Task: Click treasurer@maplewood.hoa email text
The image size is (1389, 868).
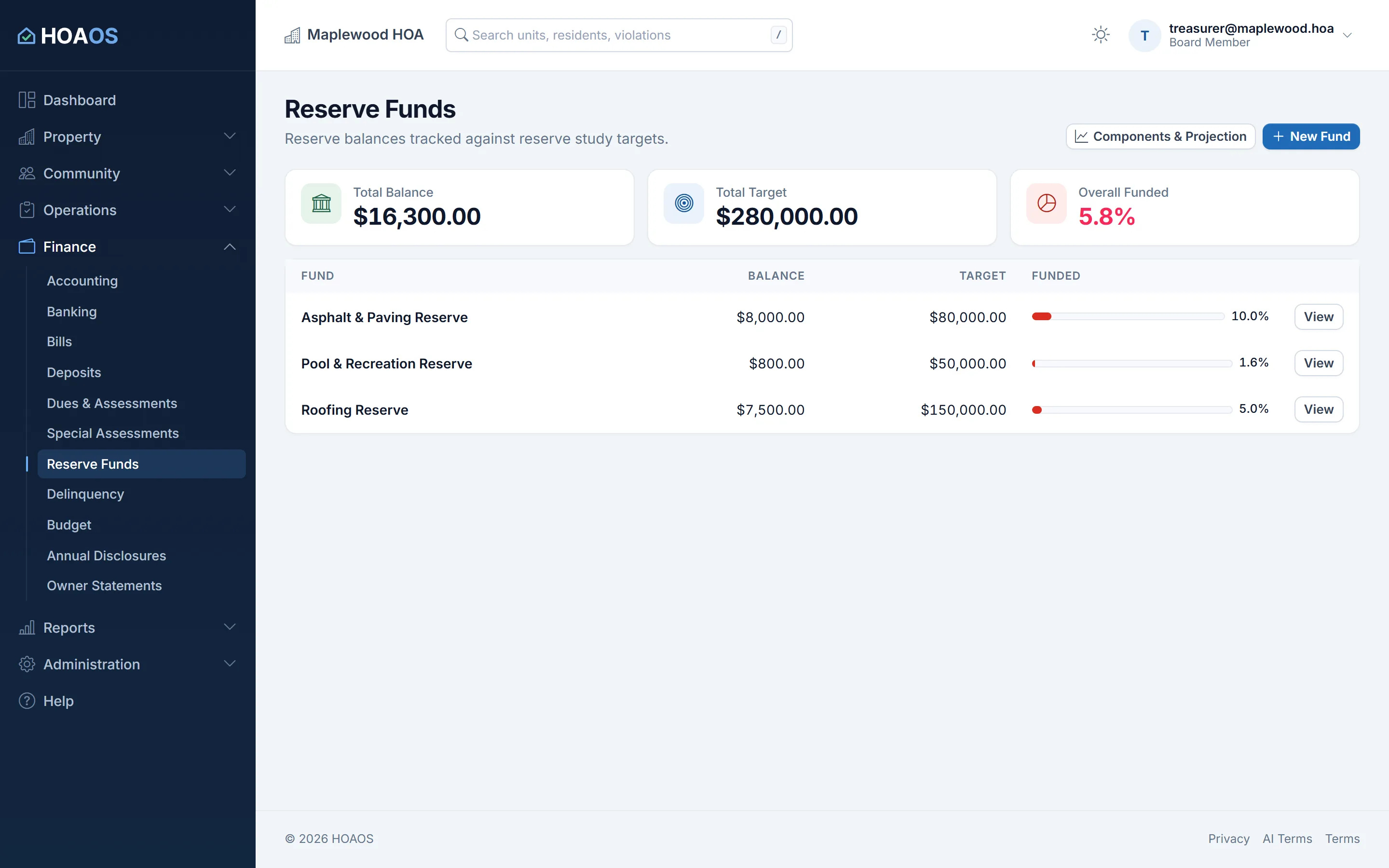Action: [1251, 28]
